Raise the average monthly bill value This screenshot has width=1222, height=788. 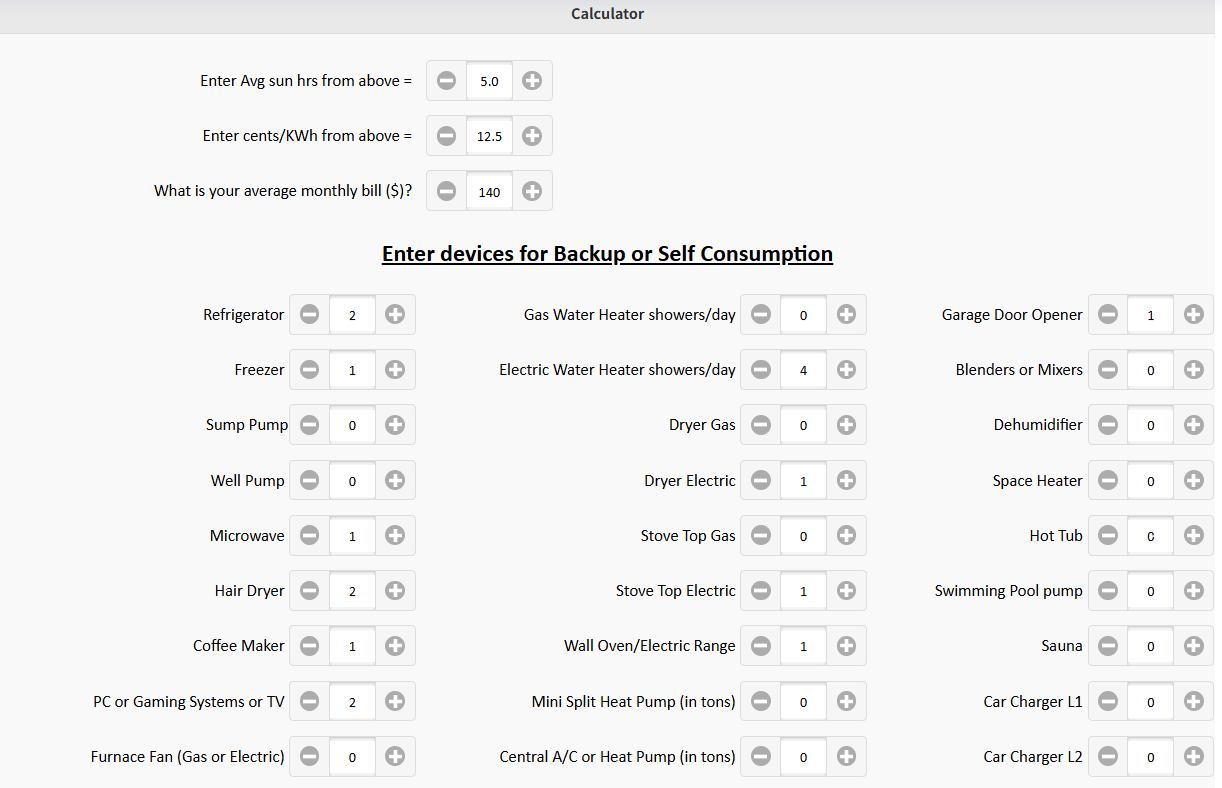coord(532,191)
